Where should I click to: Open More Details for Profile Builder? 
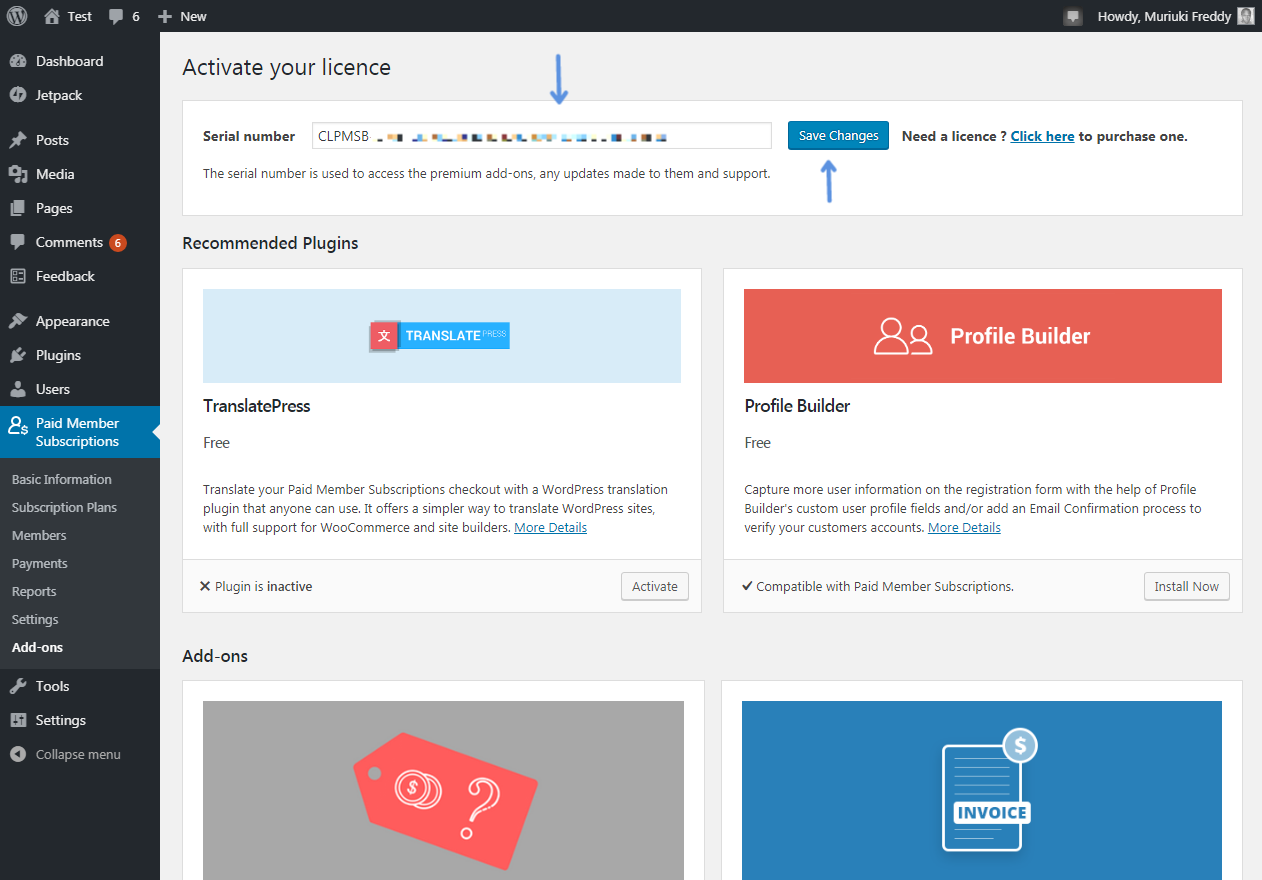click(x=964, y=527)
